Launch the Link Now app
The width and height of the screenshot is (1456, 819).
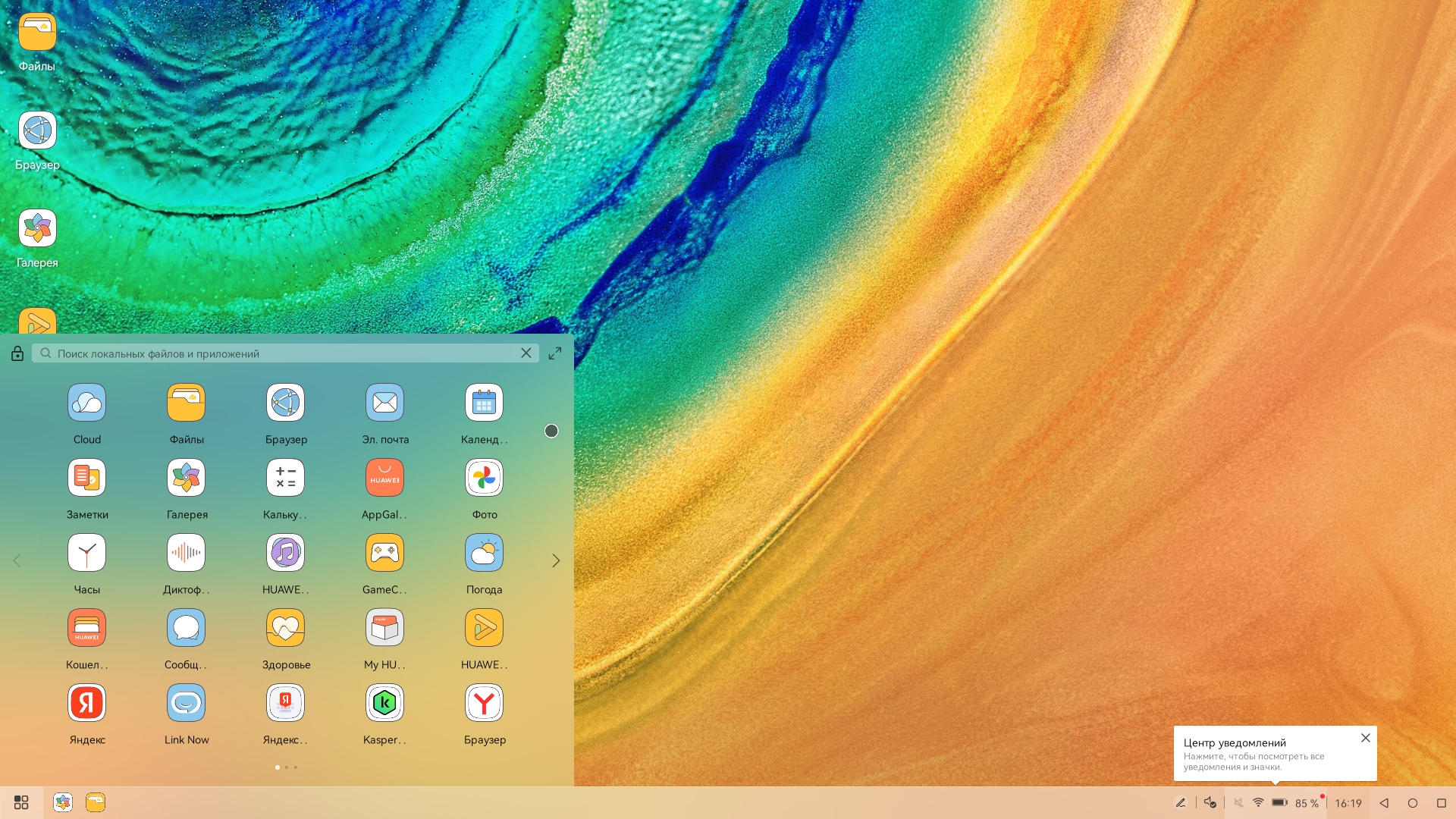[x=186, y=704]
